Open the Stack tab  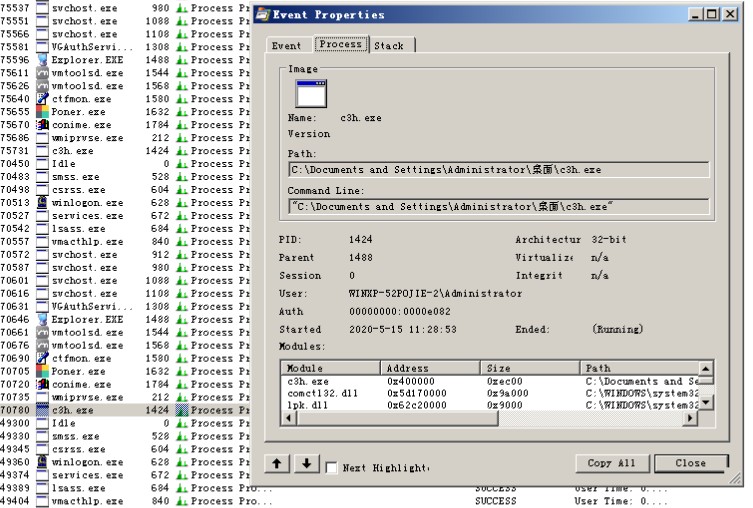[389, 46]
